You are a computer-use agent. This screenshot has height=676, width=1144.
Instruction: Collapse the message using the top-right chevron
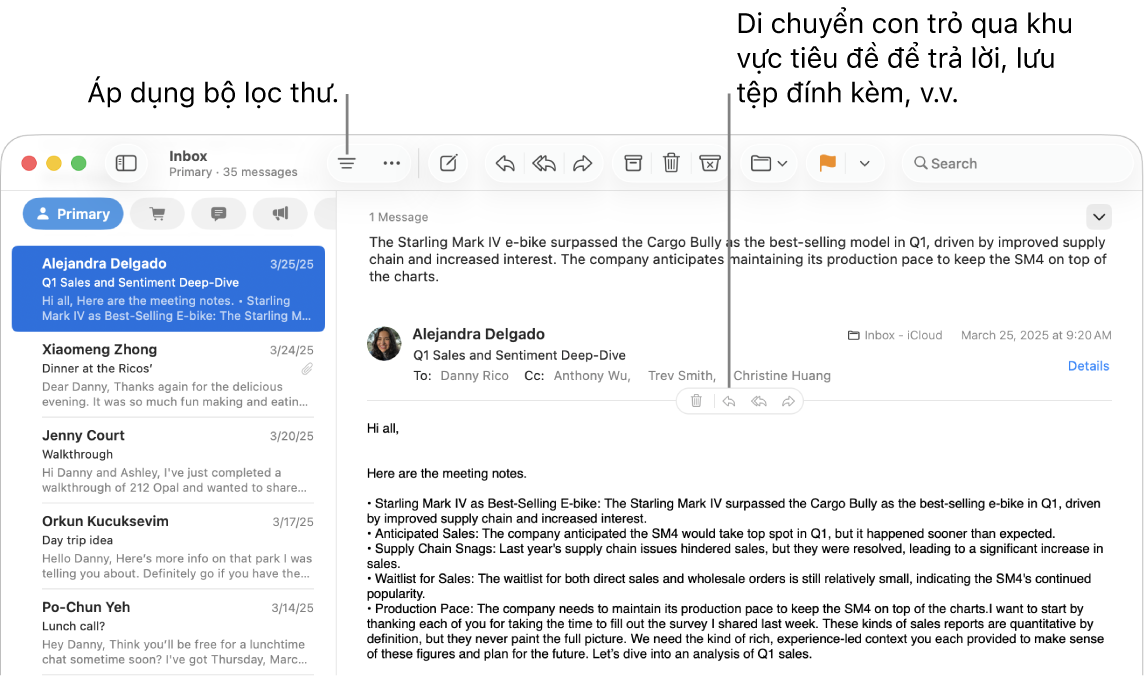(x=1098, y=216)
